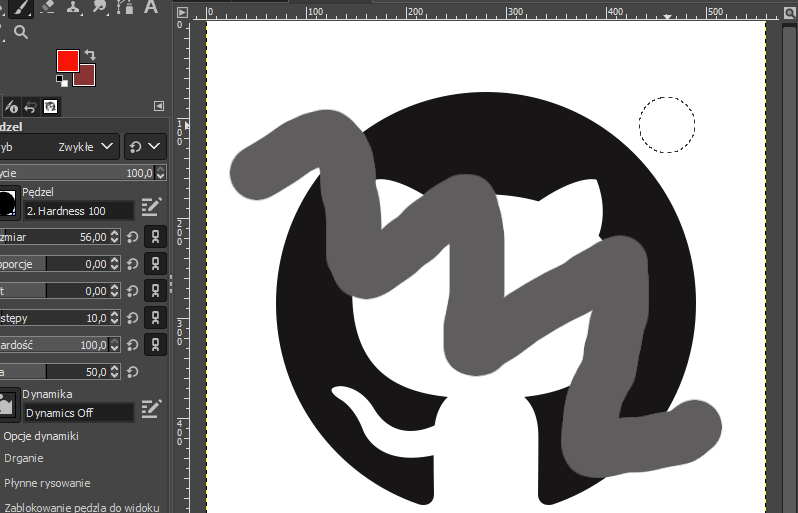
Task: Expand Opcje dynamiki section
Action: point(40,436)
